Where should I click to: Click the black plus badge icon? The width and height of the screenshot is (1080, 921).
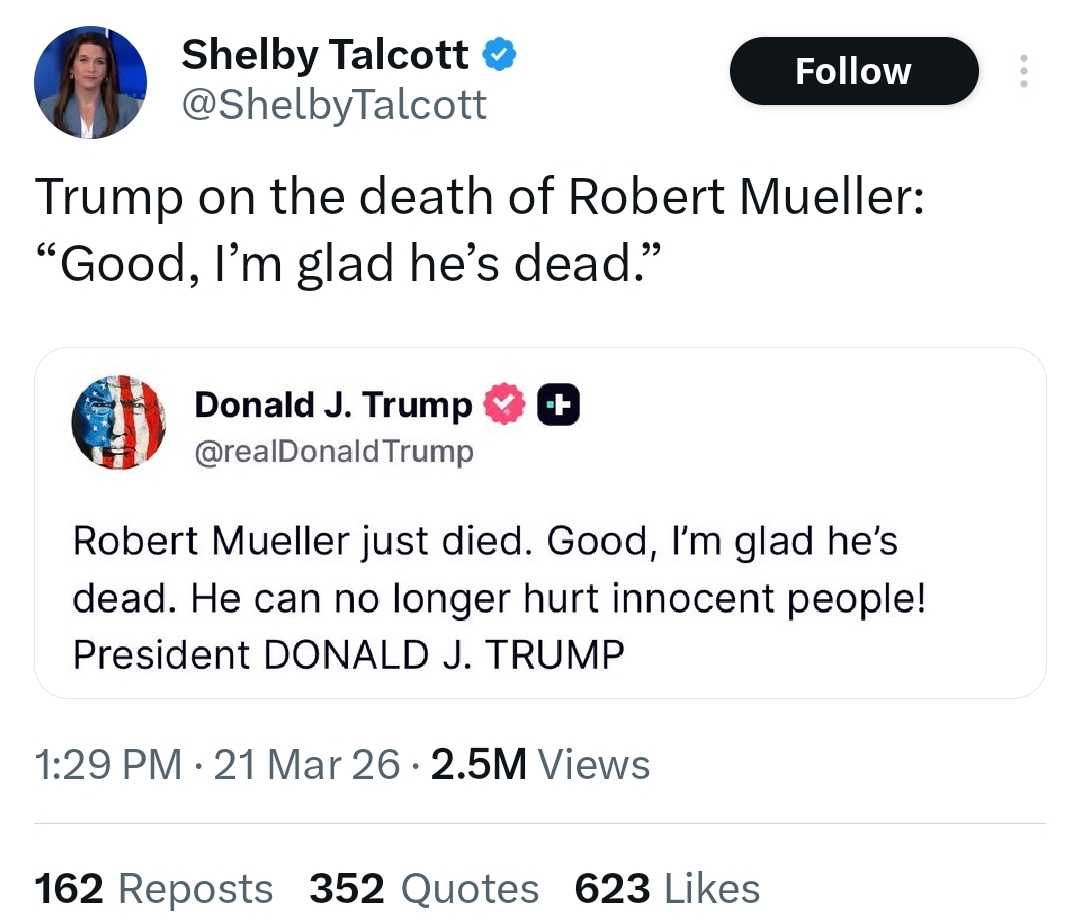pyautogui.click(x=559, y=405)
